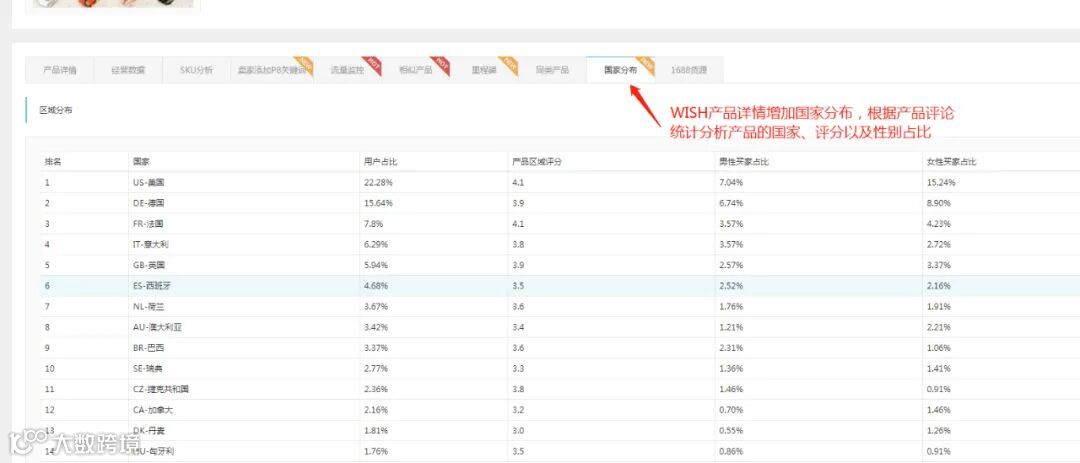Click the 2.52% male buyer value
Viewport: 1080px width, 463px height.
pos(731,286)
